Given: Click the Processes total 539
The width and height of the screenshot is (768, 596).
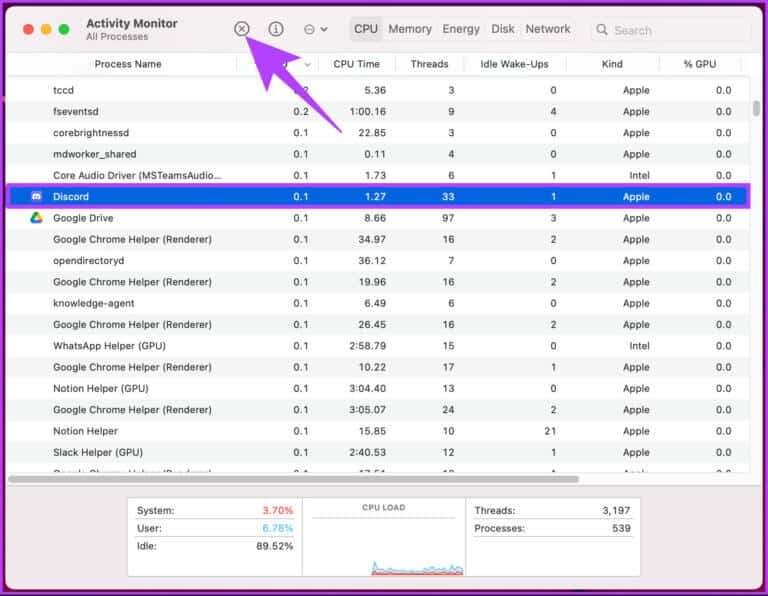Looking at the screenshot, I should [x=621, y=528].
